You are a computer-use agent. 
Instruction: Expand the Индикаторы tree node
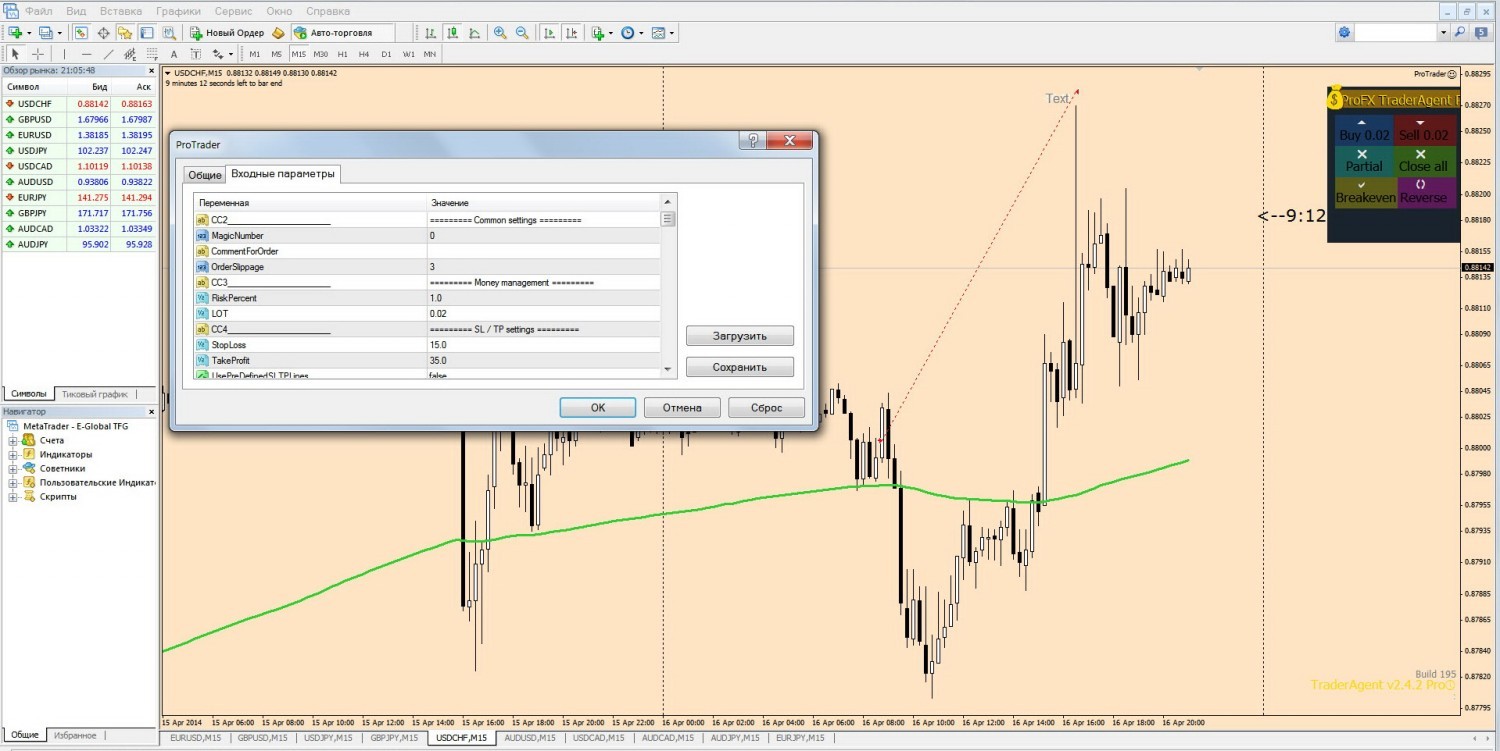pyautogui.click(x=14, y=455)
